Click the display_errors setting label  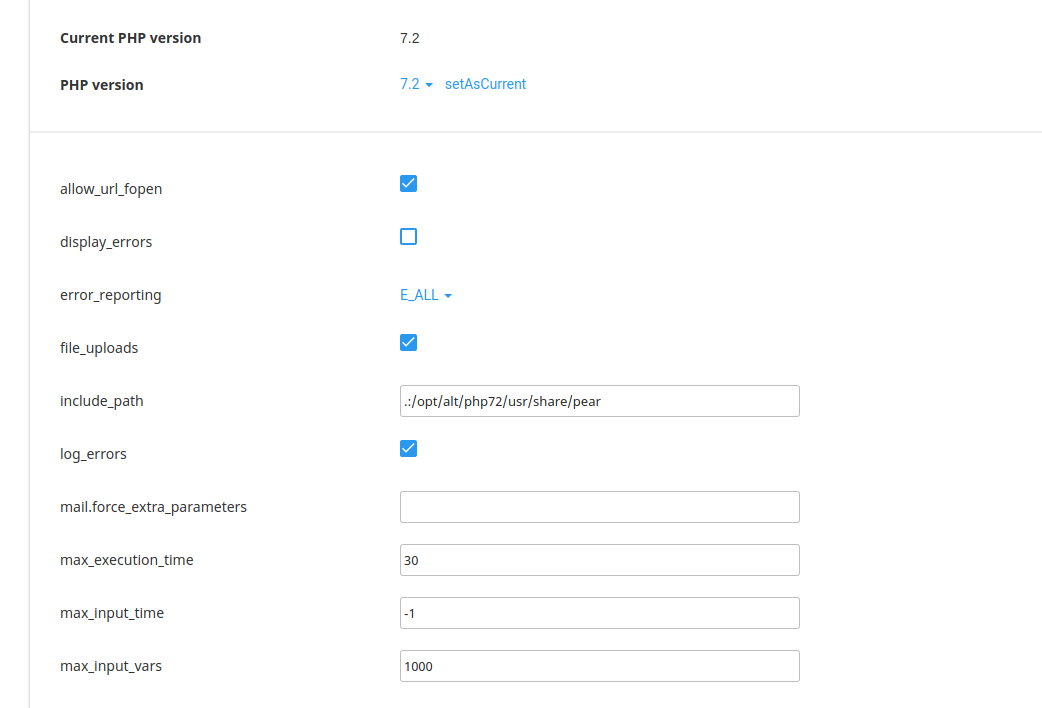(x=106, y=241)
